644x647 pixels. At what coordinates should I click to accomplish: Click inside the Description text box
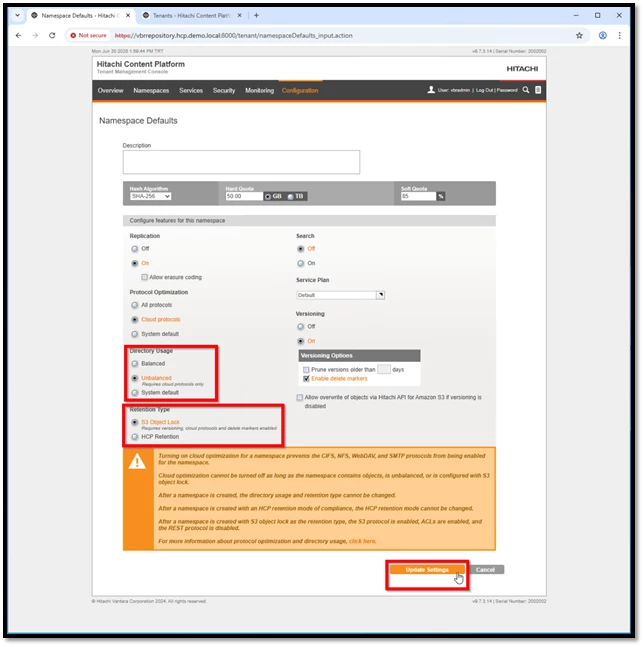pos(241,162)
